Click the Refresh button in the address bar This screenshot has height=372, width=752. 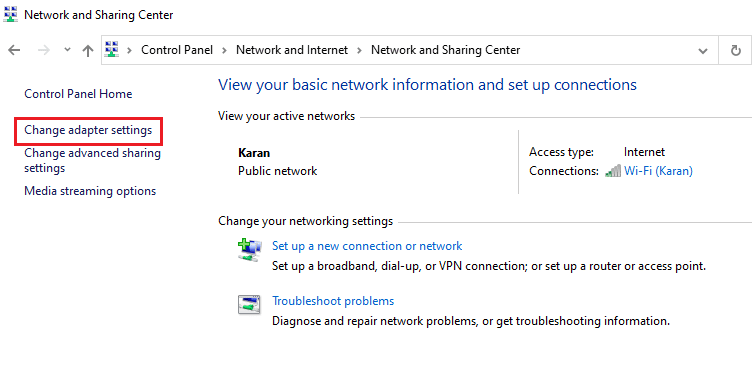pos(736,50)
